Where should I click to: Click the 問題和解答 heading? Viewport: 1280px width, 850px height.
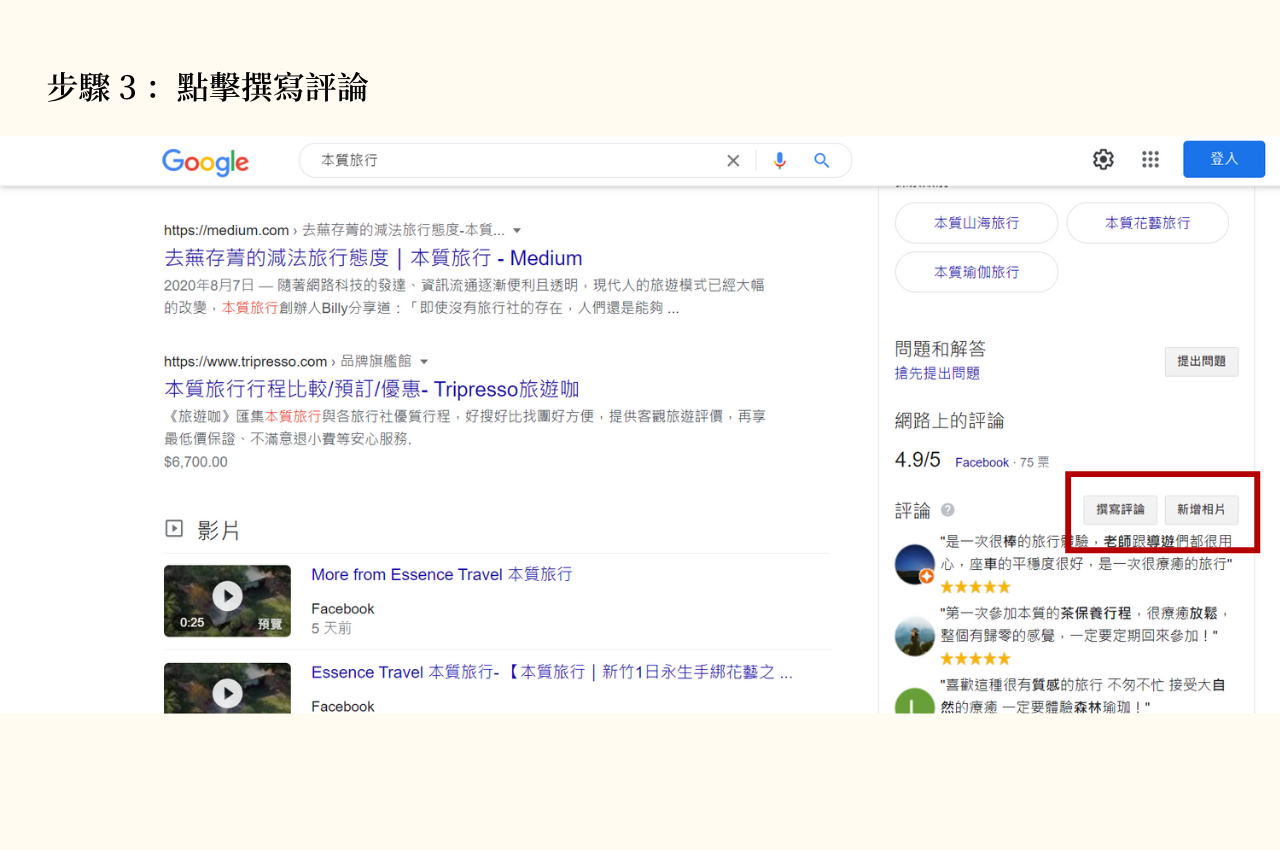coord(940,349)
